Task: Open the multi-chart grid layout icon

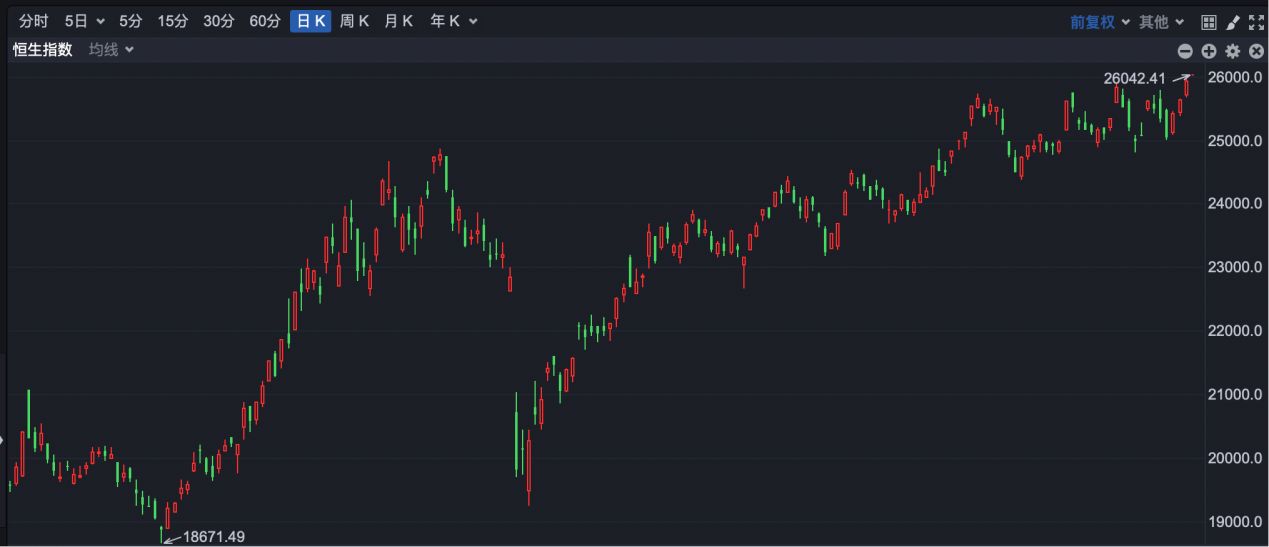Action: [1209, 22]
